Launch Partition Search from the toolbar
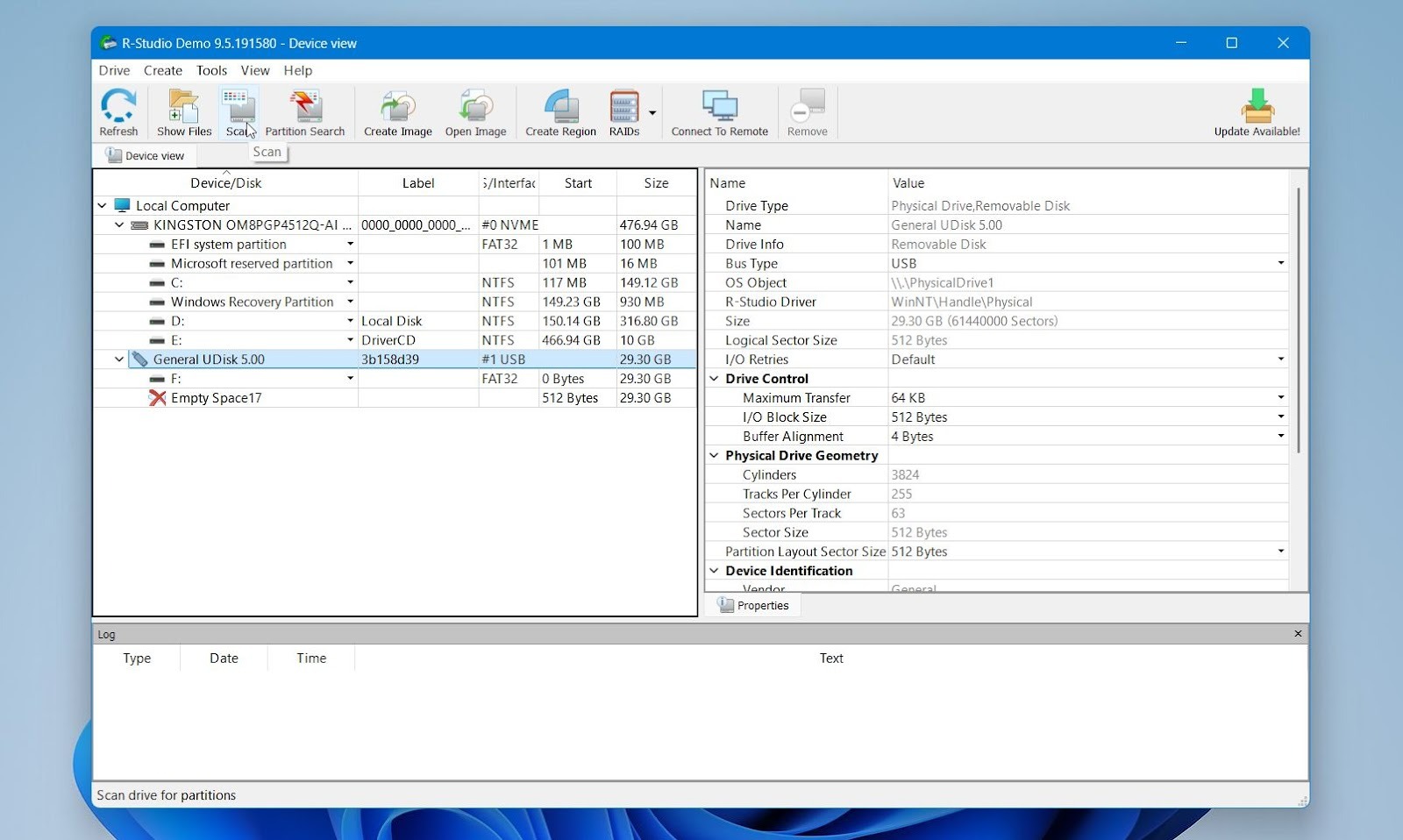 click(304, 111)
